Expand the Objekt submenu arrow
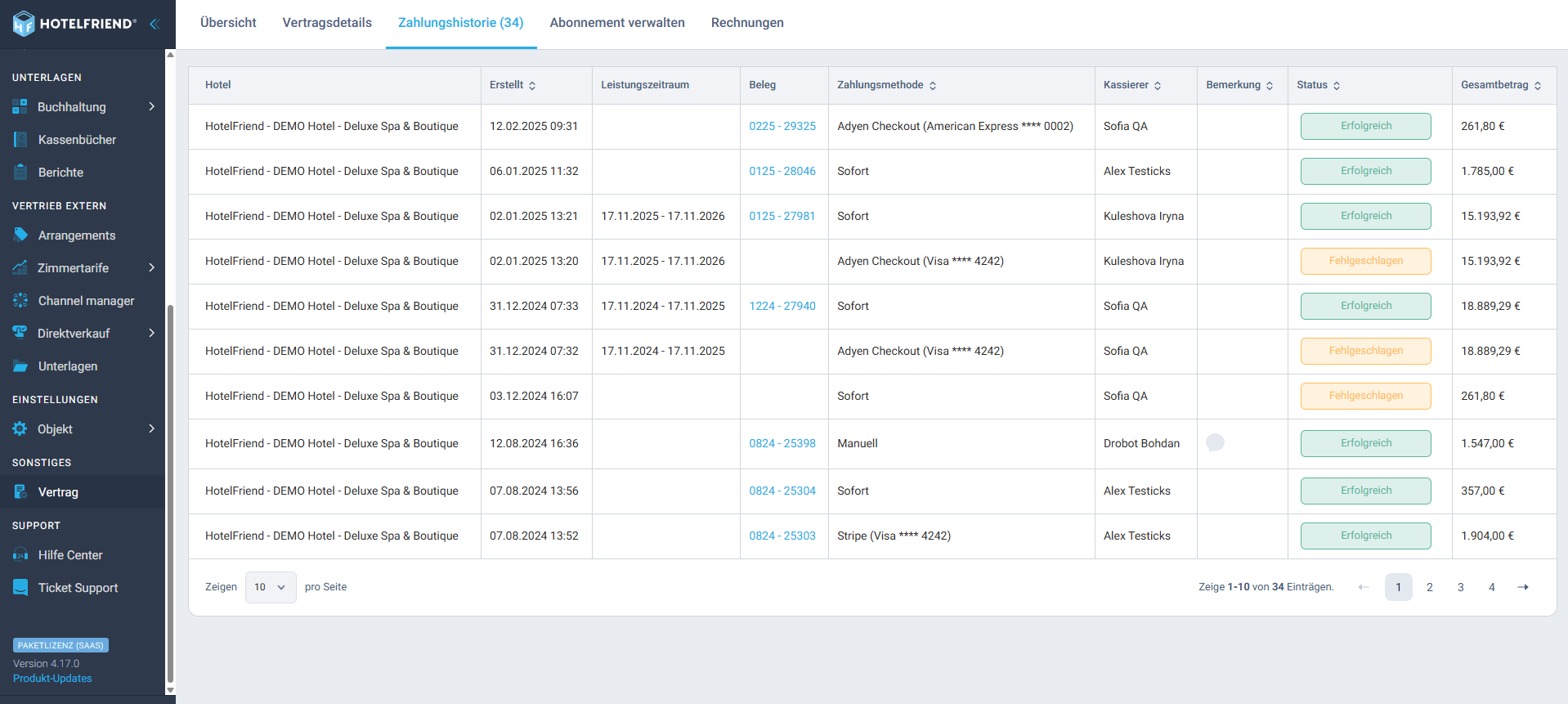This screenshot has height=704, width=1568. point(151,428)
